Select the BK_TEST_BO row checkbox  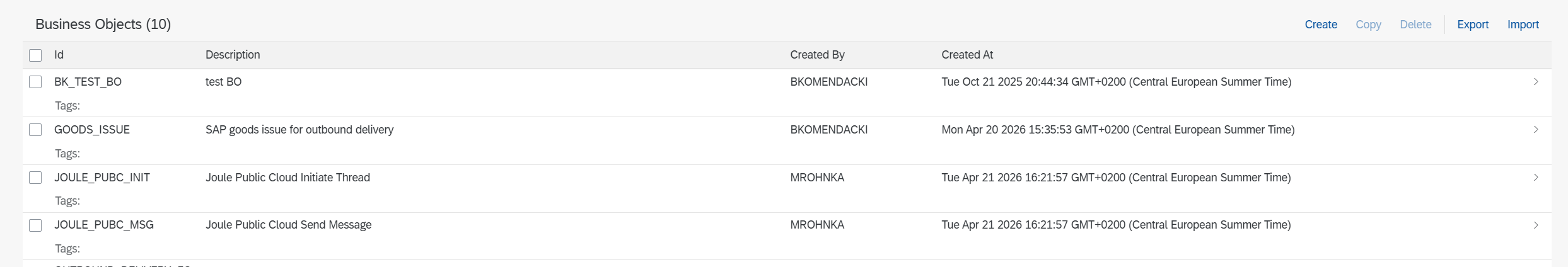point(35,82)
